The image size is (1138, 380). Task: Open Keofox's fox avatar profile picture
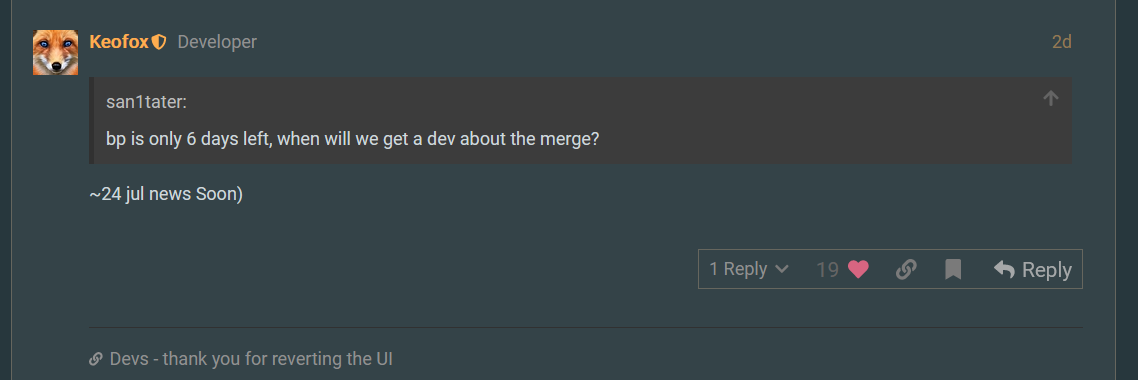tap(55, 52)
